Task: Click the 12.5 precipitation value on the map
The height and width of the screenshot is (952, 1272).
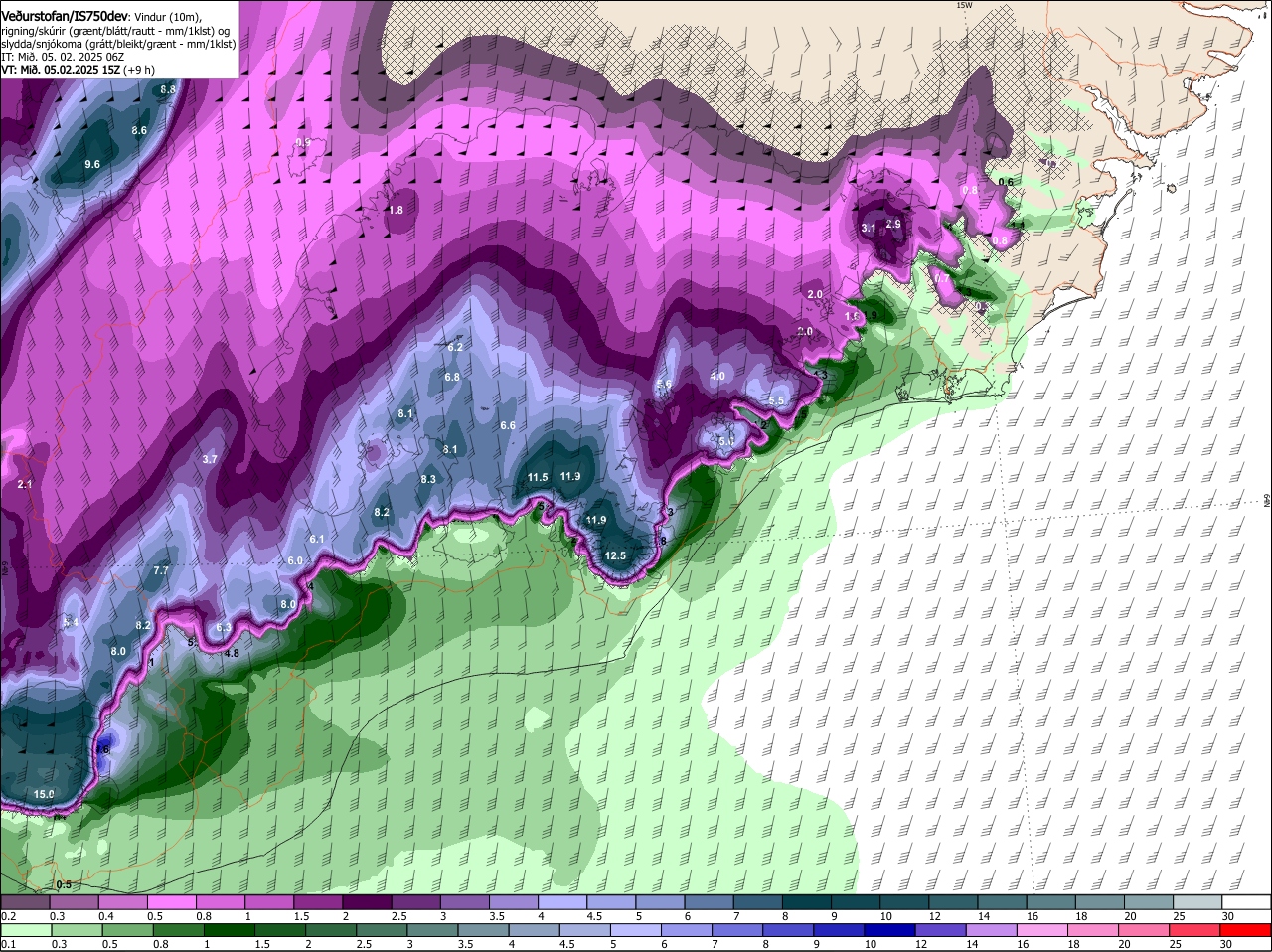Action: (616, 555)
